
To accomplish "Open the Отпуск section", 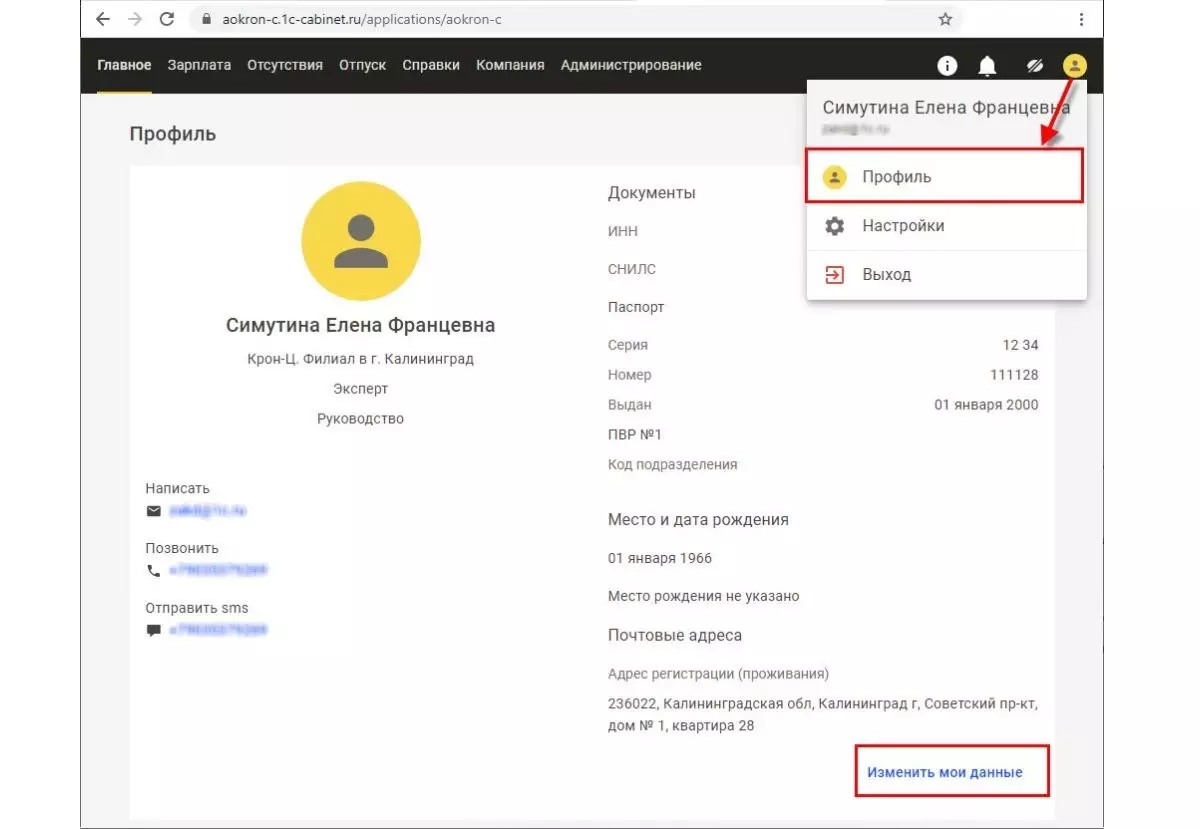I will [362, 65].
